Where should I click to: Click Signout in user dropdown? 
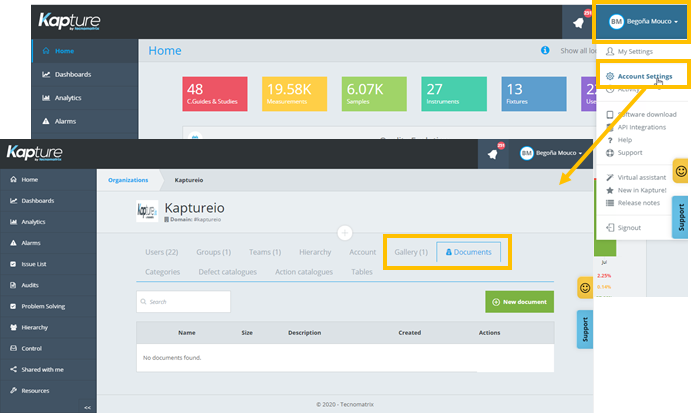(x=624, y=228)
